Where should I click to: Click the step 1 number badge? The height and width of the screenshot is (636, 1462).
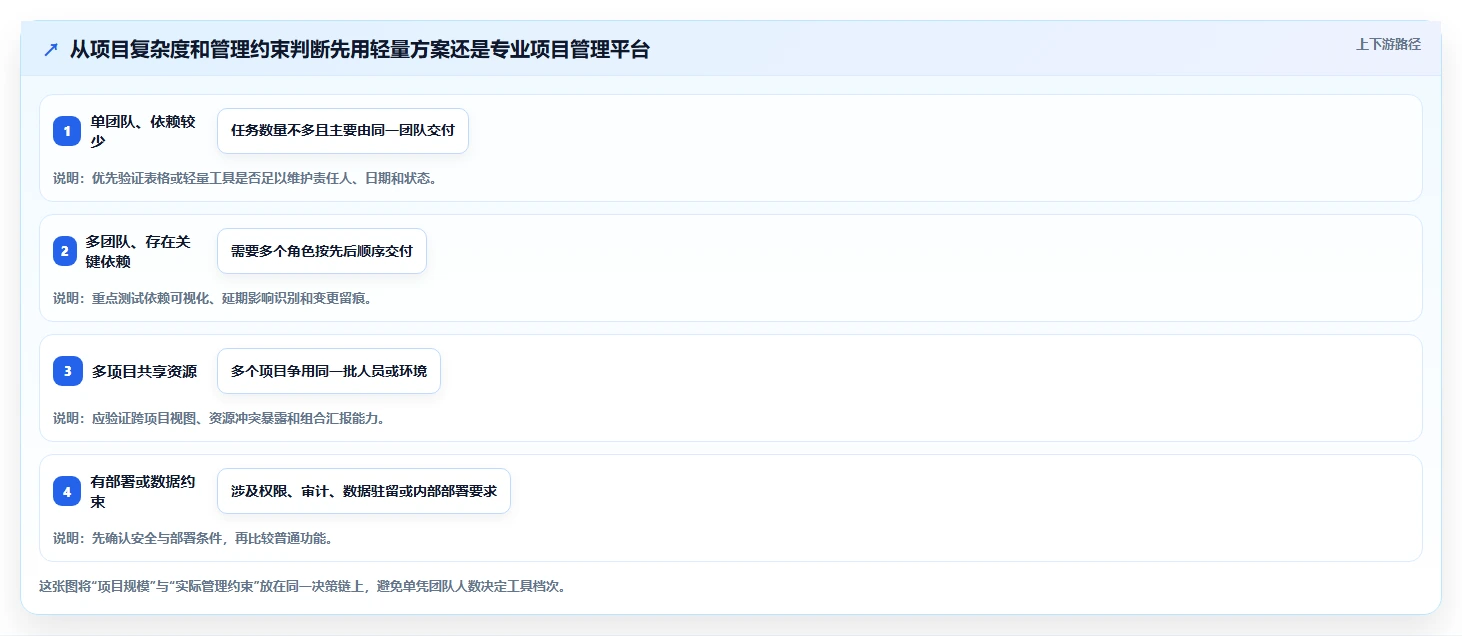click(x=67, y=131)
